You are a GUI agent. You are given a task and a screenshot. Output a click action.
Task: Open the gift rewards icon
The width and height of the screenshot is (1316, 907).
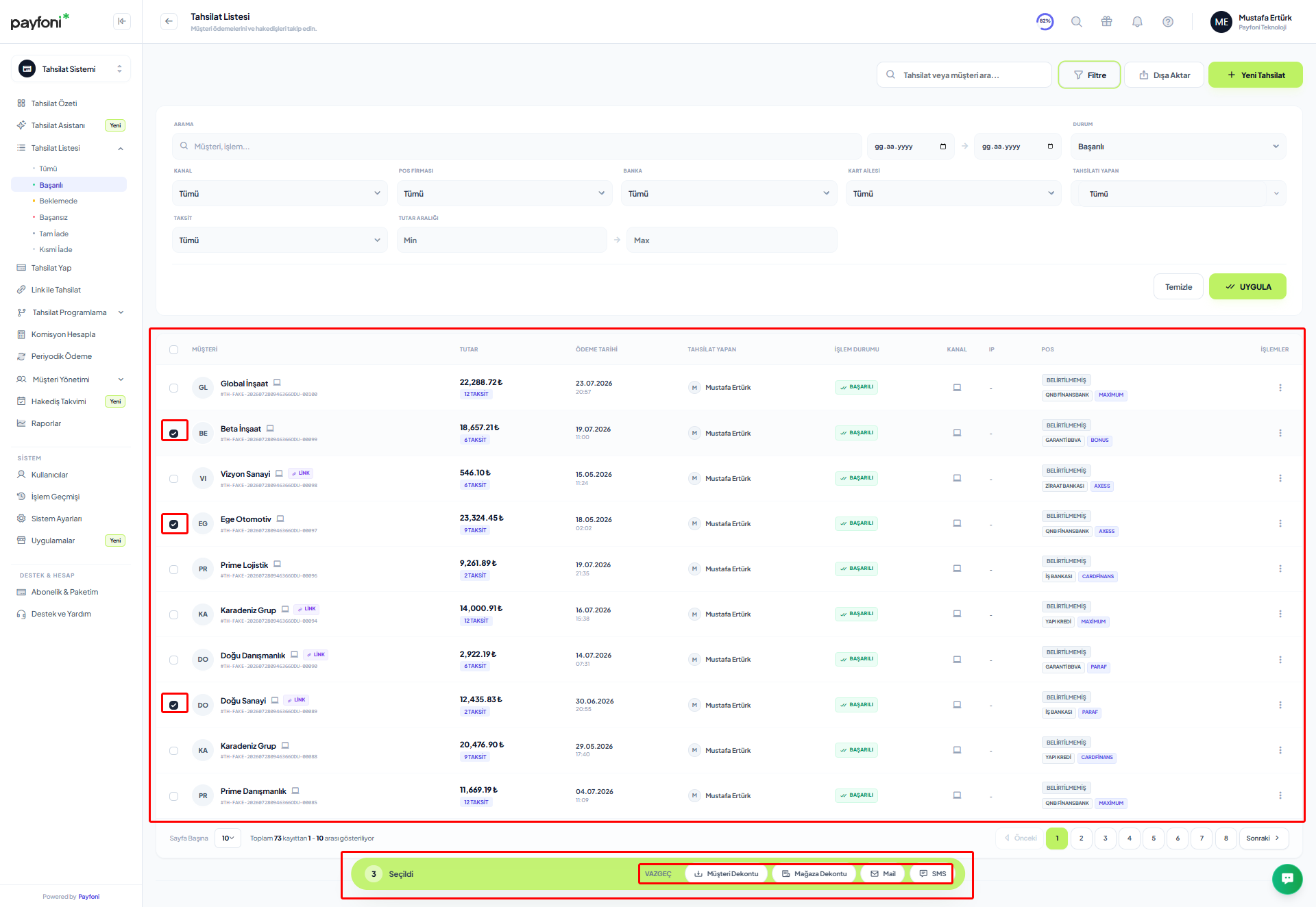tap(1106, 22)
